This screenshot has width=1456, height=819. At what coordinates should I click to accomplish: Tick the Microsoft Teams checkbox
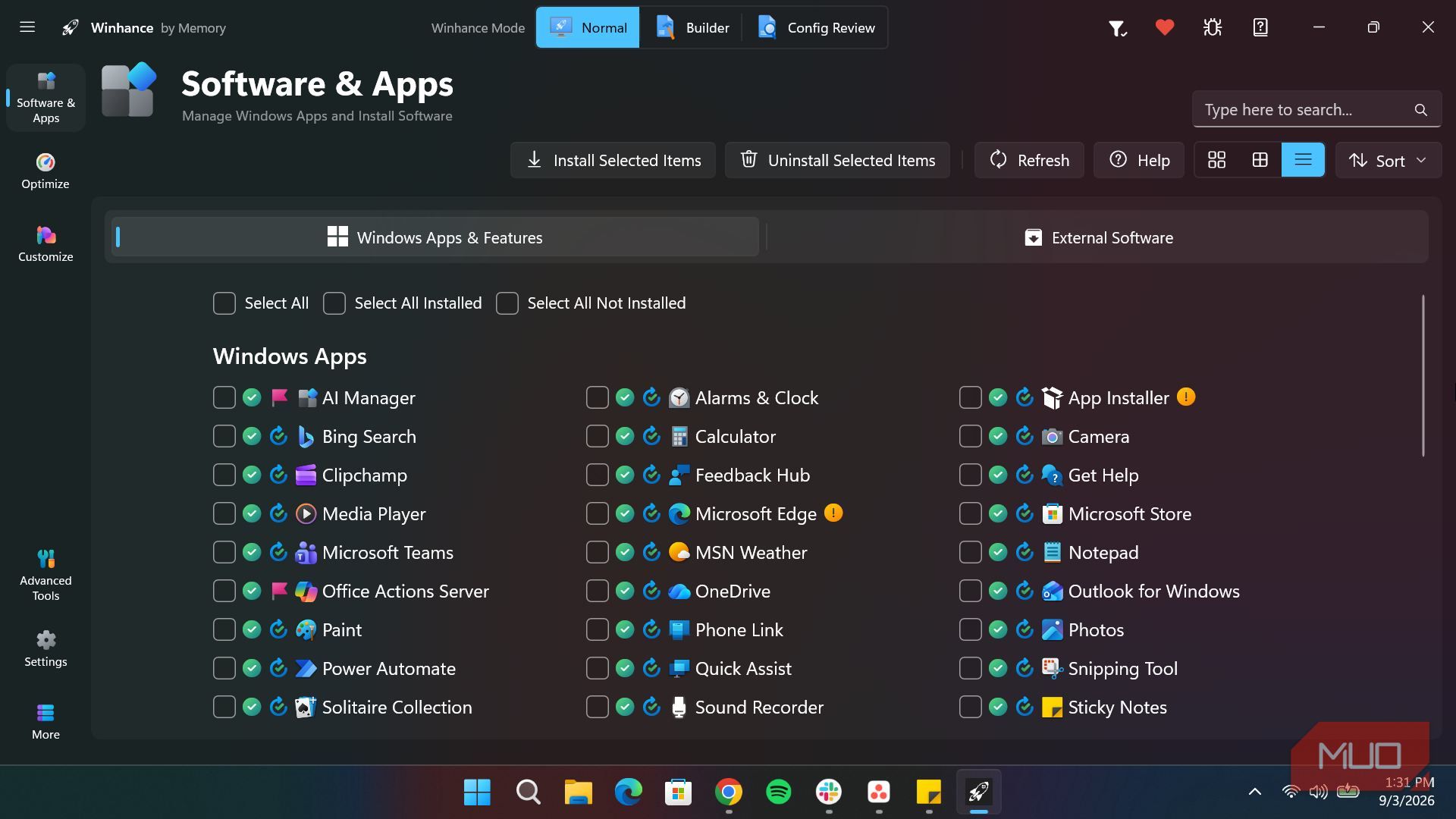(x=224, y=552)
